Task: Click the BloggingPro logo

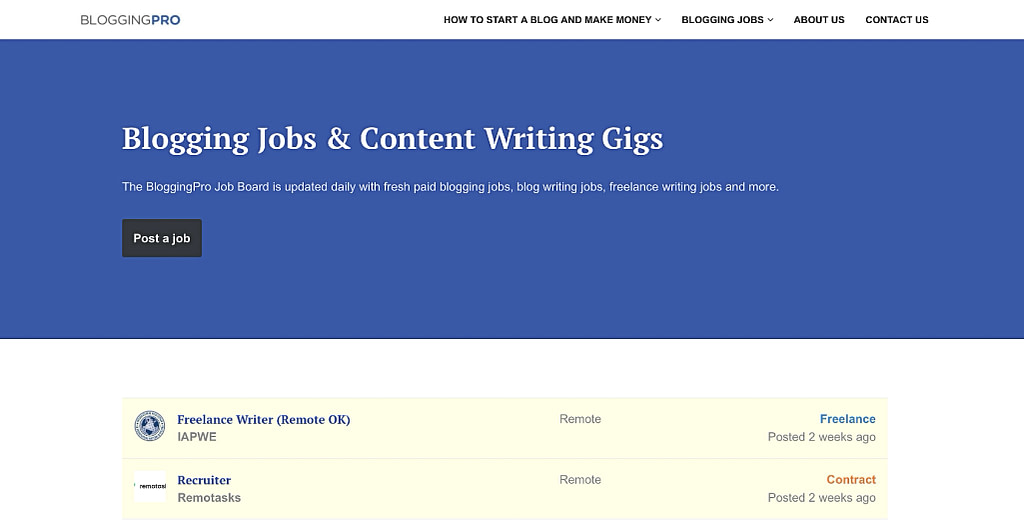Action: point(130,20)
